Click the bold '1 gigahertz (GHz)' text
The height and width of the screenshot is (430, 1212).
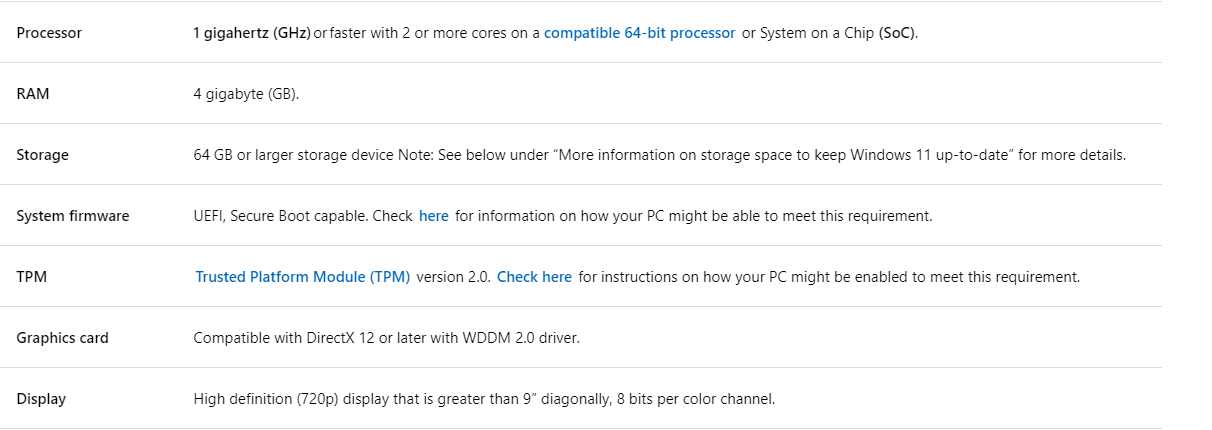click(x=252, y=33)
